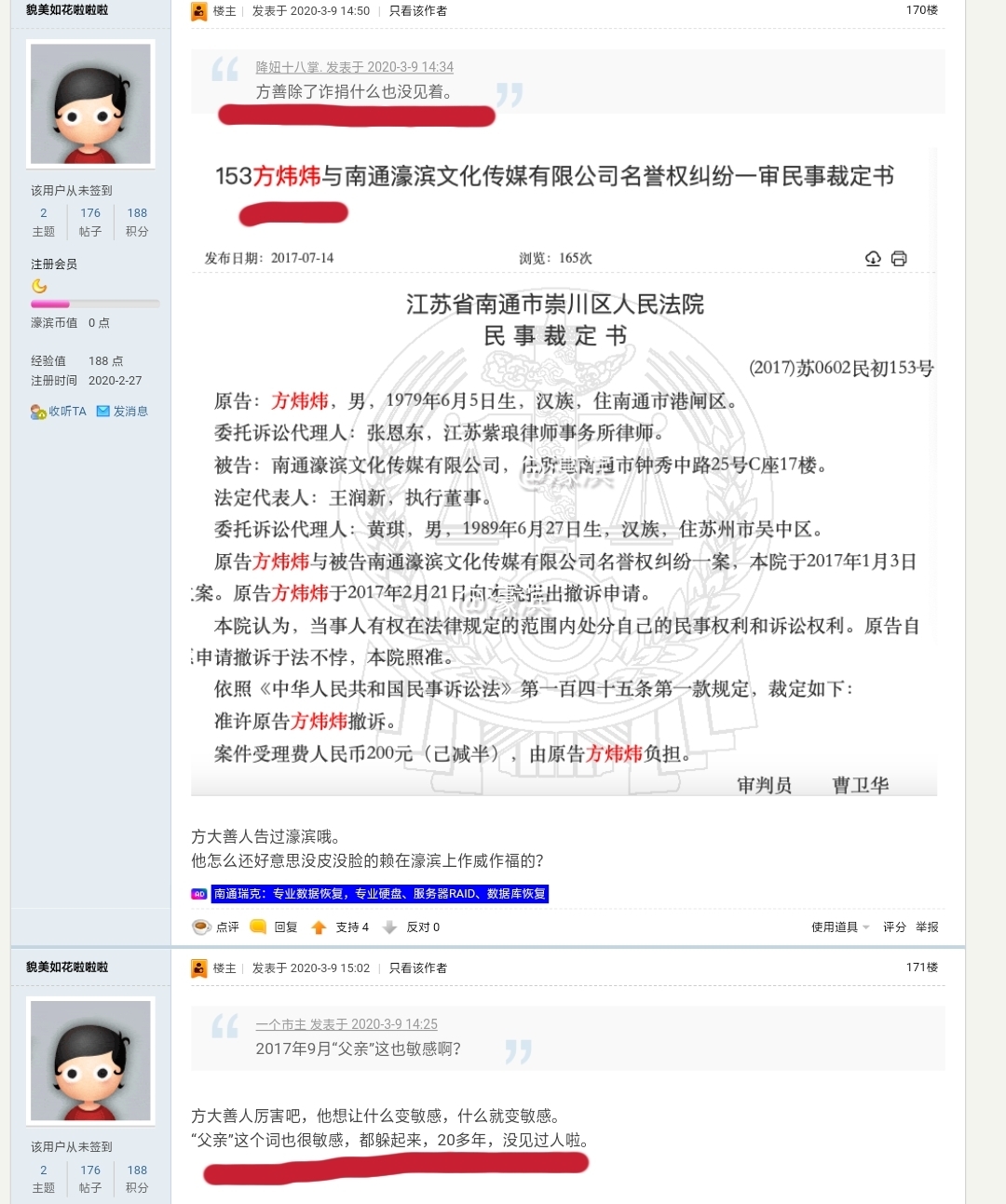This screenshot has width=1006, height=1204.
Task: Click the pink user level progress bar
Action: coord(95,304)
